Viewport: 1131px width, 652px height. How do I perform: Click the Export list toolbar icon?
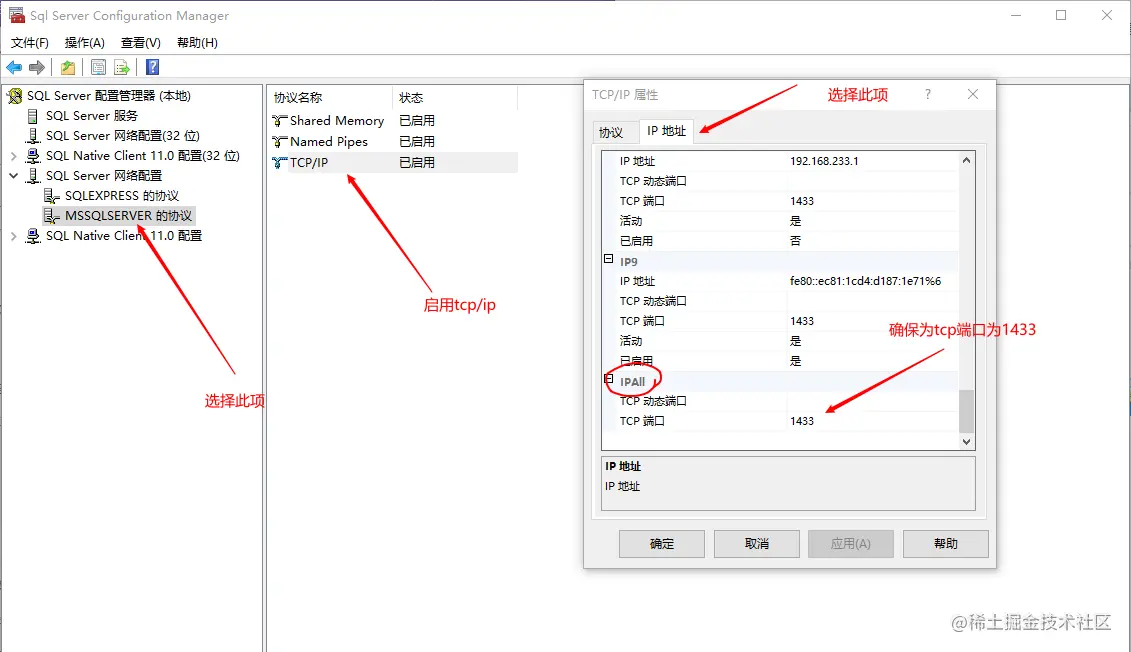[122, 67]
